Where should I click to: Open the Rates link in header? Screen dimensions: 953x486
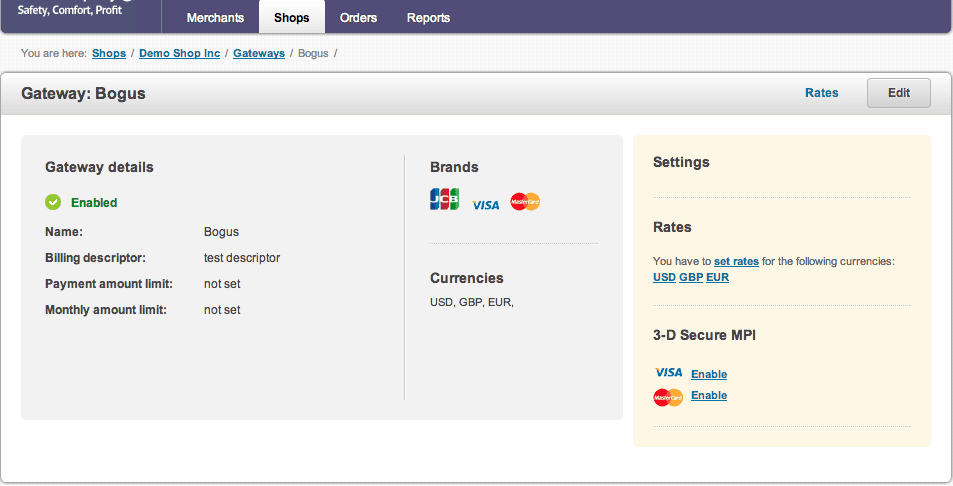[x=821, y=93]
